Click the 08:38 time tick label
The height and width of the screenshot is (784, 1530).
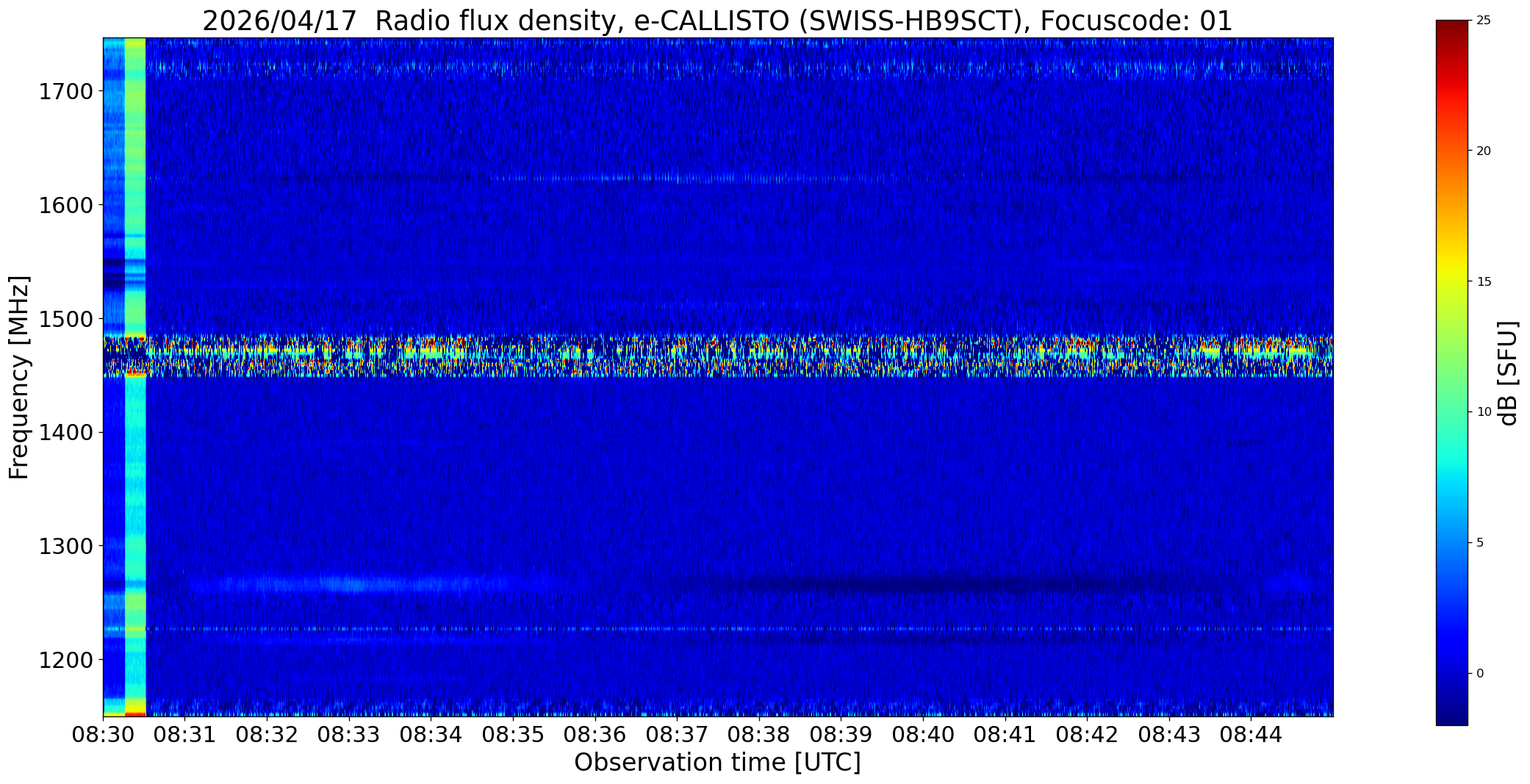tap(759, 735)
